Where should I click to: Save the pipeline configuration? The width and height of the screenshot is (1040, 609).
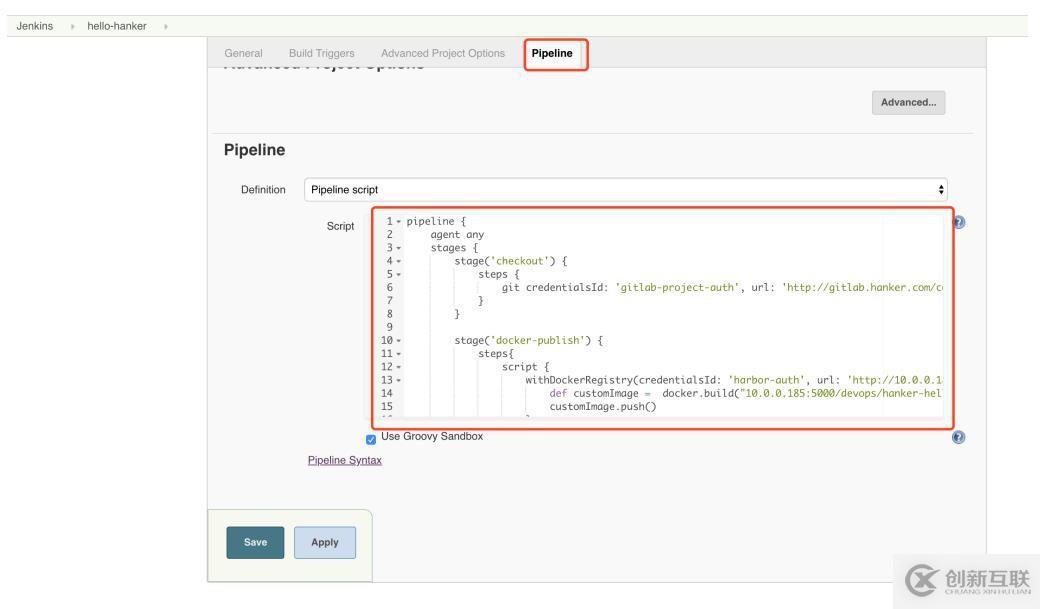(255, 542)
